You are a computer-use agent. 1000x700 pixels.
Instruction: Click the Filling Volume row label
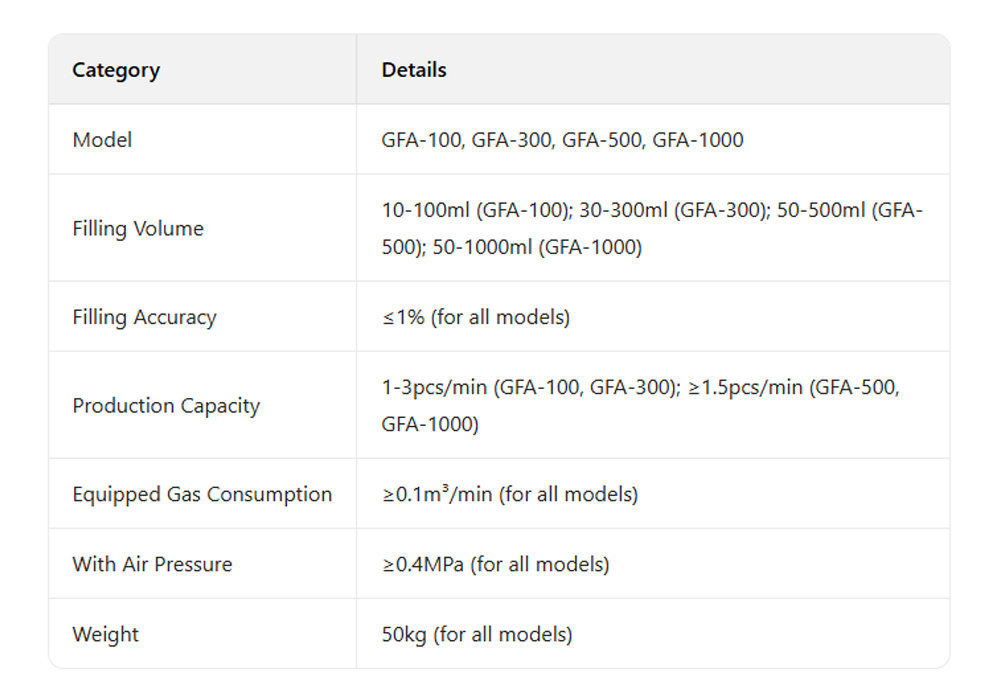point(138,229)
